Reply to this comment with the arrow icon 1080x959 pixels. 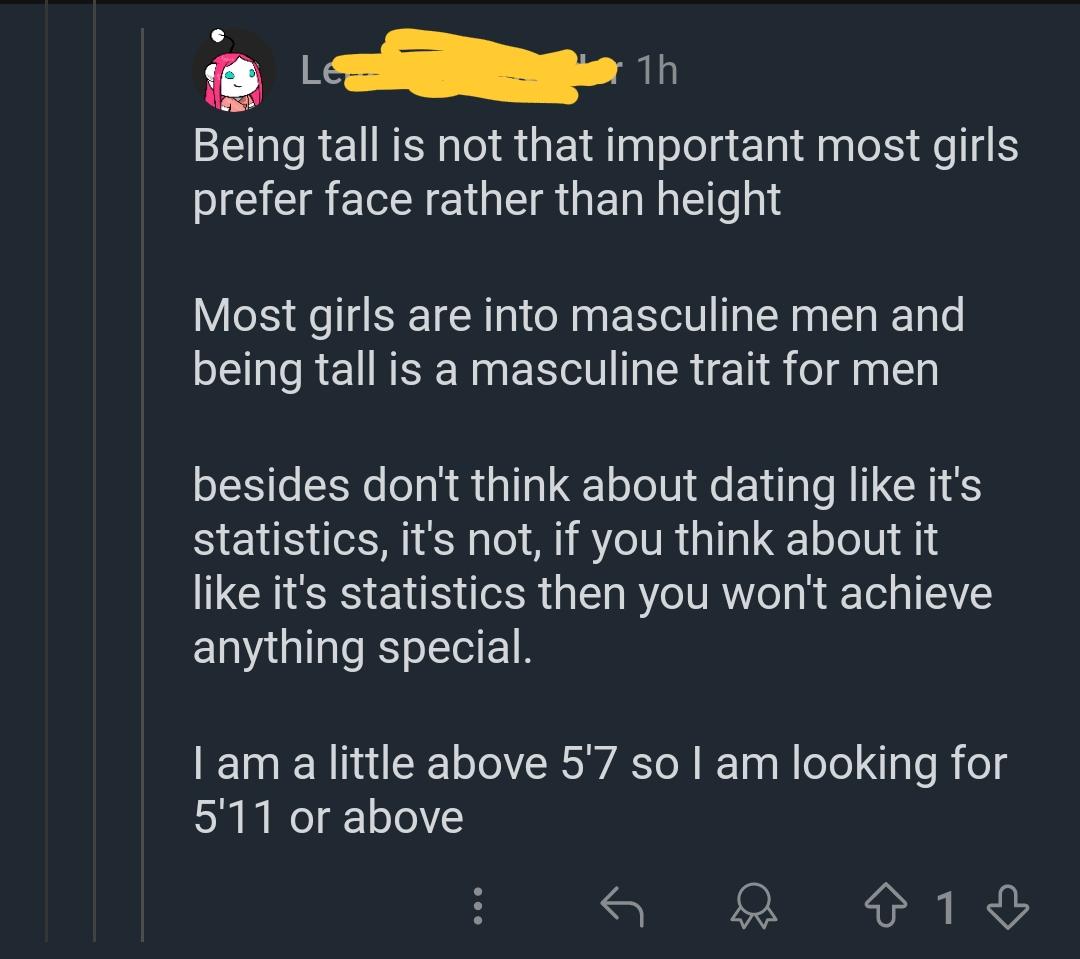click(x=622, y=906)
